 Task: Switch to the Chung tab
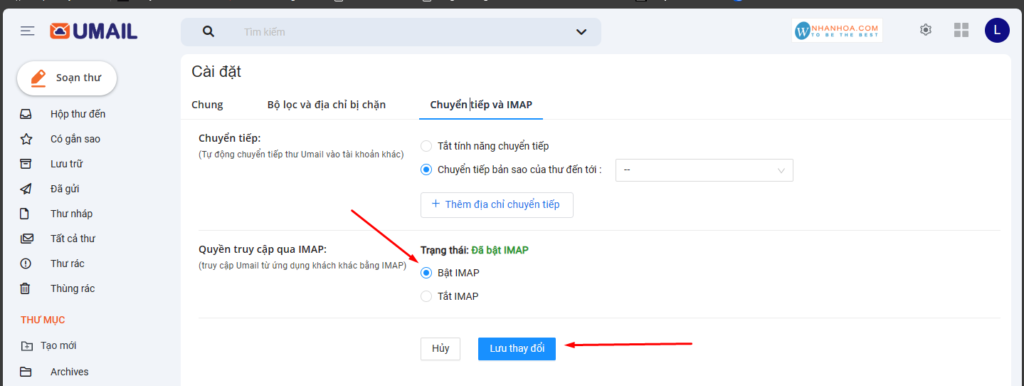click(x=207, y=105)
